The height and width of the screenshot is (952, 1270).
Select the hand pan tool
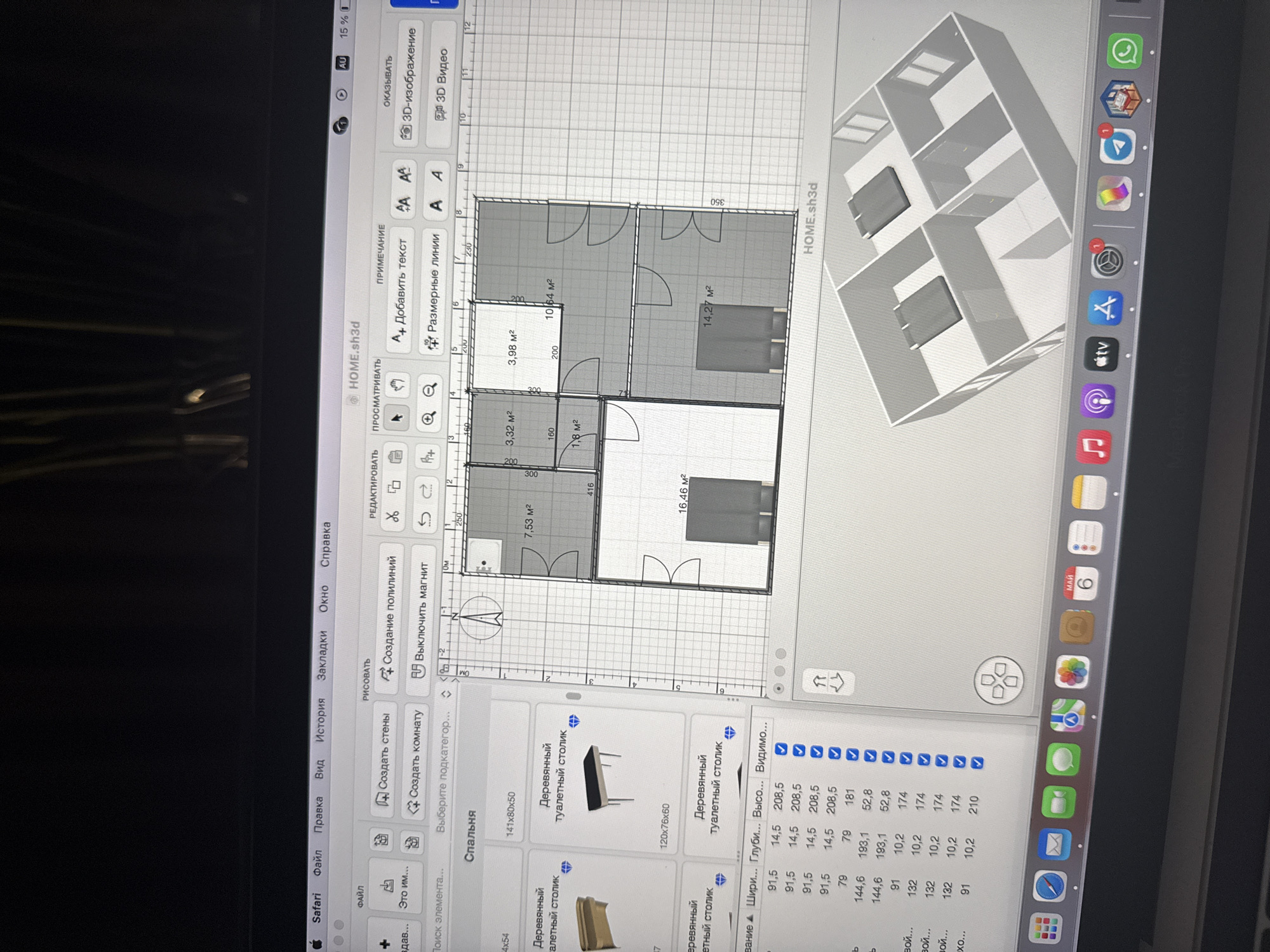click(399, 385)
